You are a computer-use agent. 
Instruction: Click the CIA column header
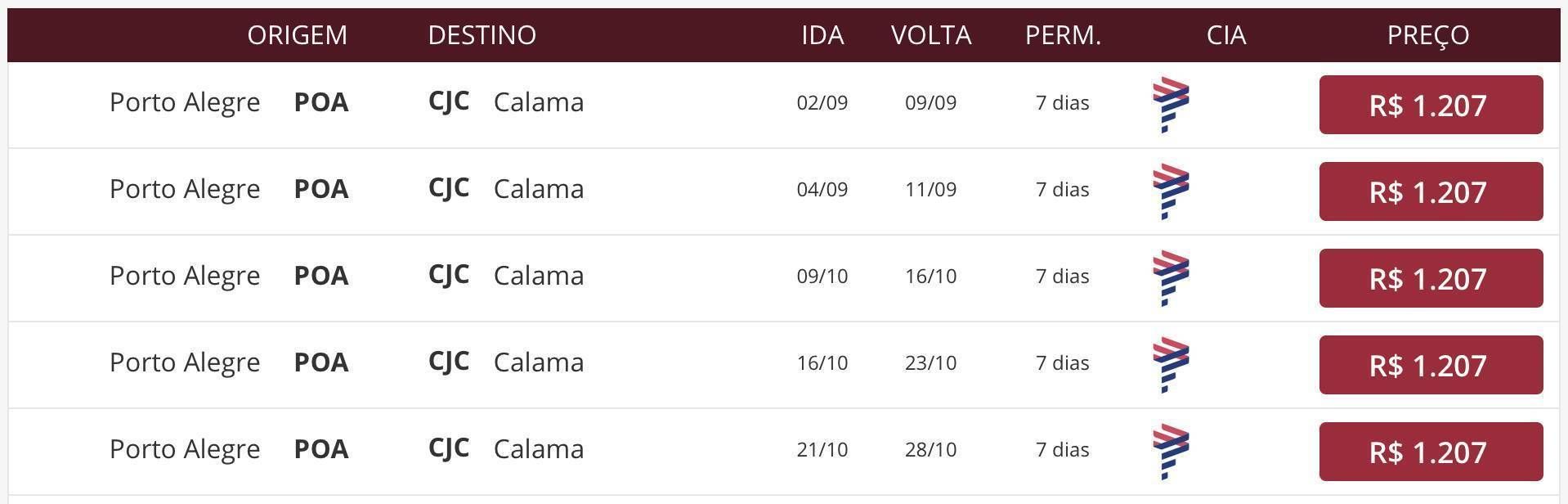pyautogui.click(x=1226, y=35)
